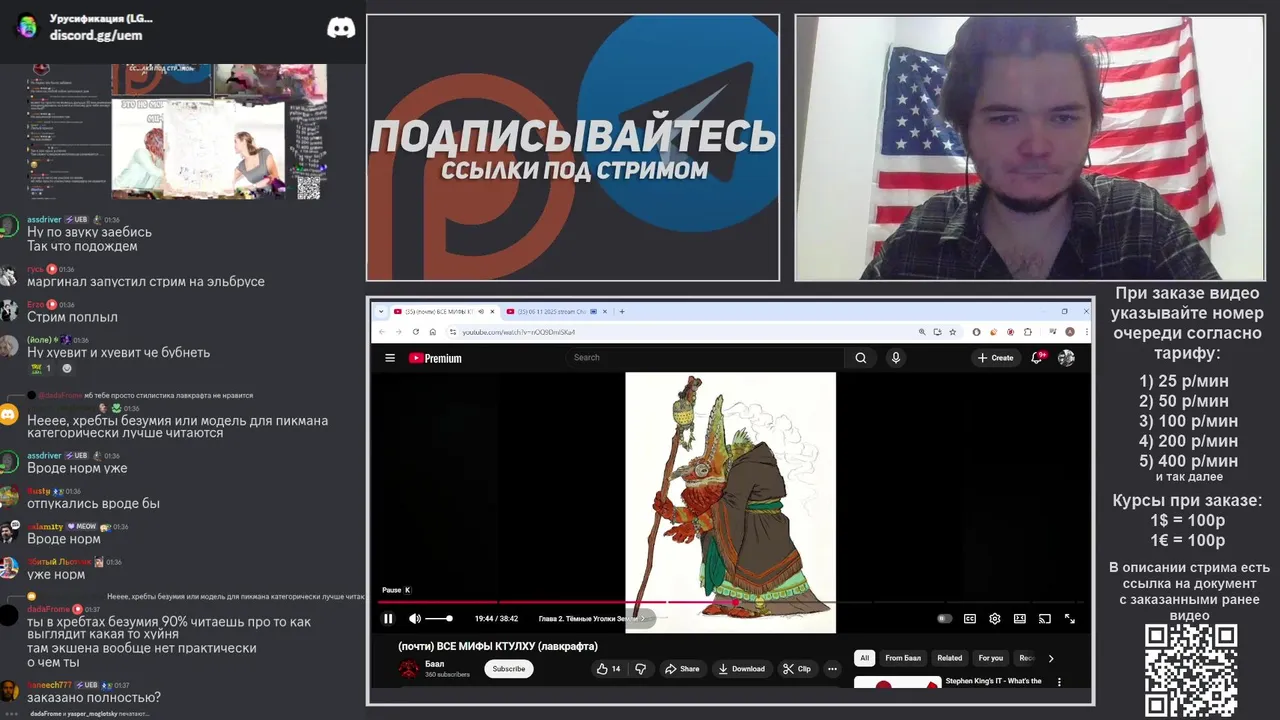Click the YouTube Premium logo
This screenshot has width=1280, height=720.
point(435,358)
